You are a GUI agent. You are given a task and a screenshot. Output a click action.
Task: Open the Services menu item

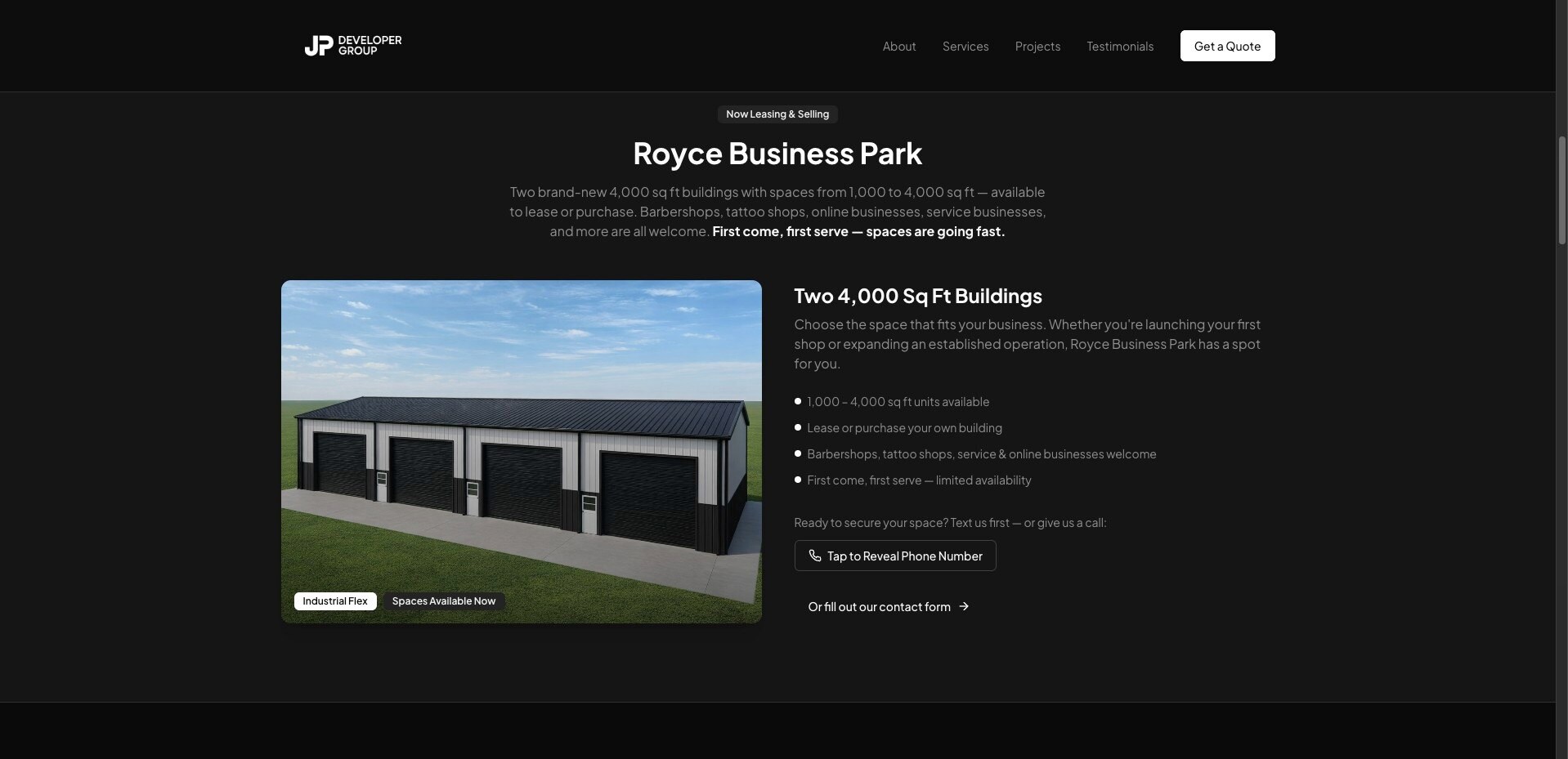click(965, 46)
